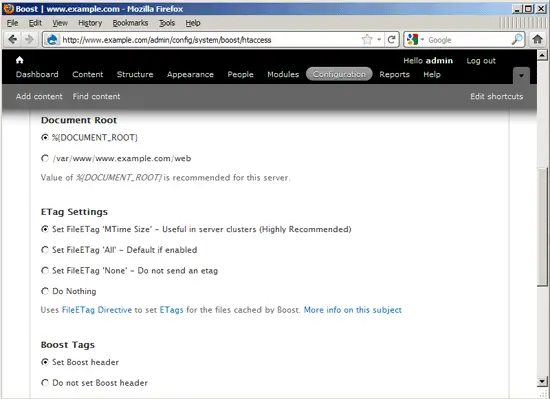This screenshot has height=399, width=550.
Task: Open the bookmark star dropdown arrow
Action: [379, 40]
